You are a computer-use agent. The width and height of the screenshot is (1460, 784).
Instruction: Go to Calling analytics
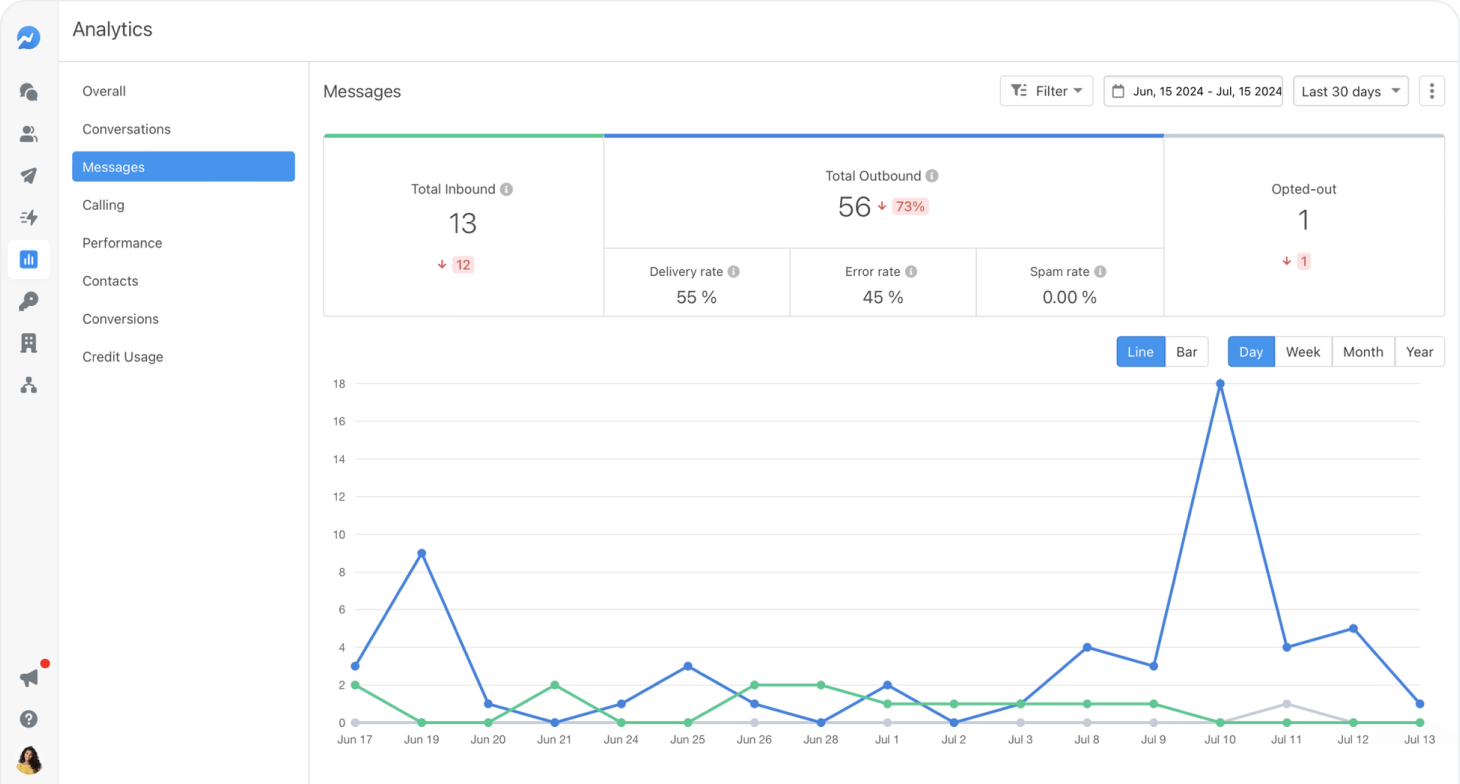(103, 205)
